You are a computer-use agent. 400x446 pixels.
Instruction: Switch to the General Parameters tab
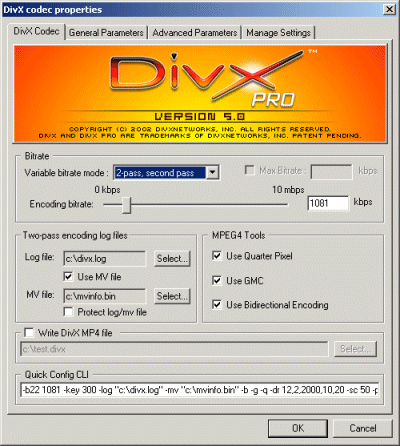pyautogui.click(x=106, y=33)
